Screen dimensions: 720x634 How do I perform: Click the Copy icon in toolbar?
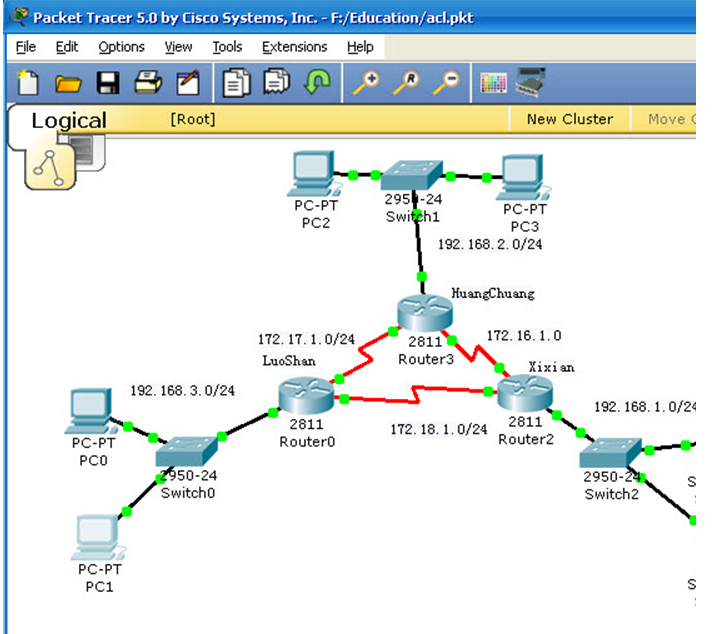(236, 83)
